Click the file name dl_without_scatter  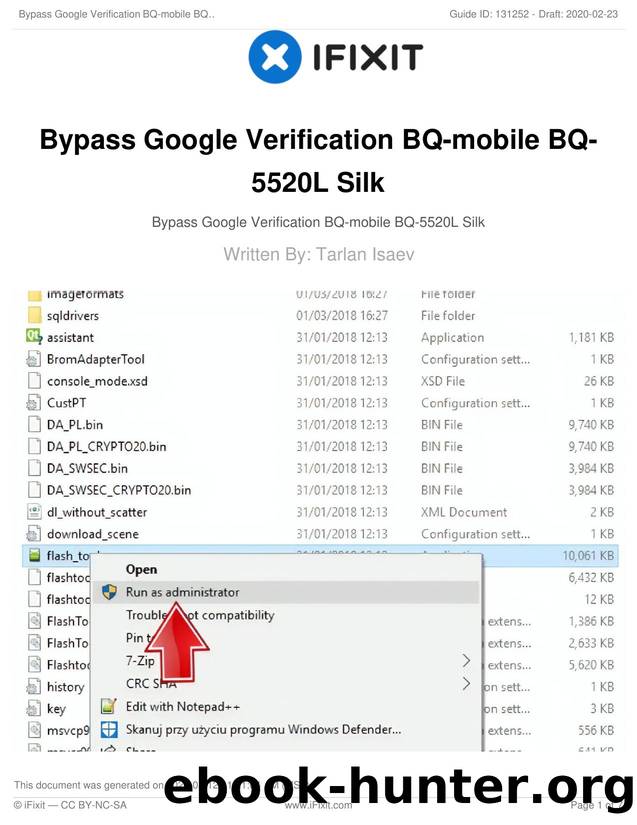pos(97,512)
